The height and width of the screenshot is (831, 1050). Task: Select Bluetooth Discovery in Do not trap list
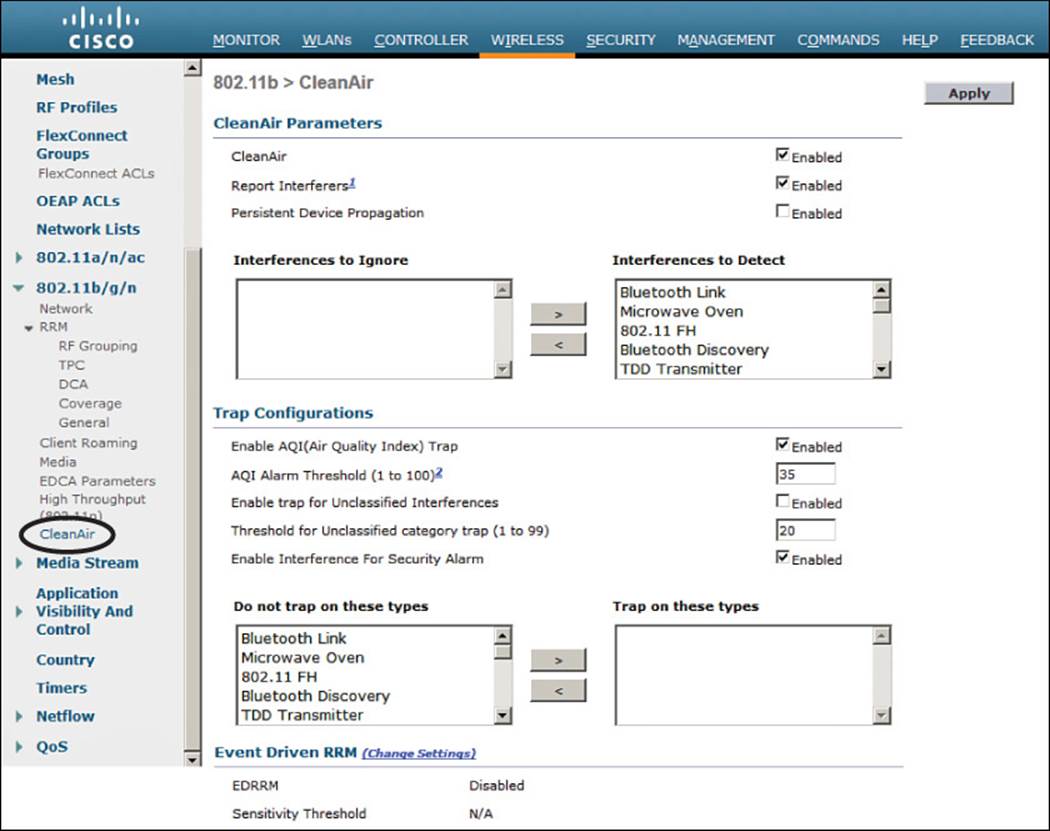point(315,696)
